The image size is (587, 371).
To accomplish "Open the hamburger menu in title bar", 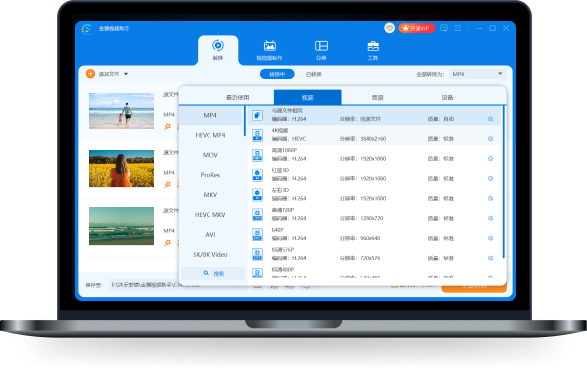I will [x=457, y=28].
